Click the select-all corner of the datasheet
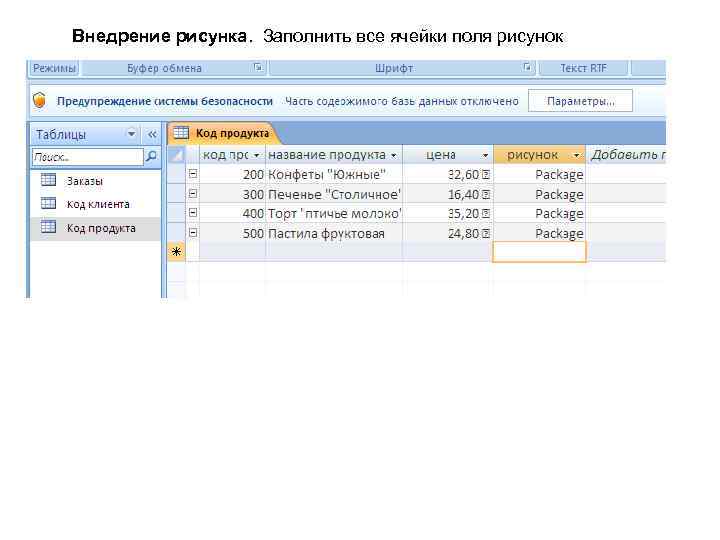 click(x=177, y=155)
